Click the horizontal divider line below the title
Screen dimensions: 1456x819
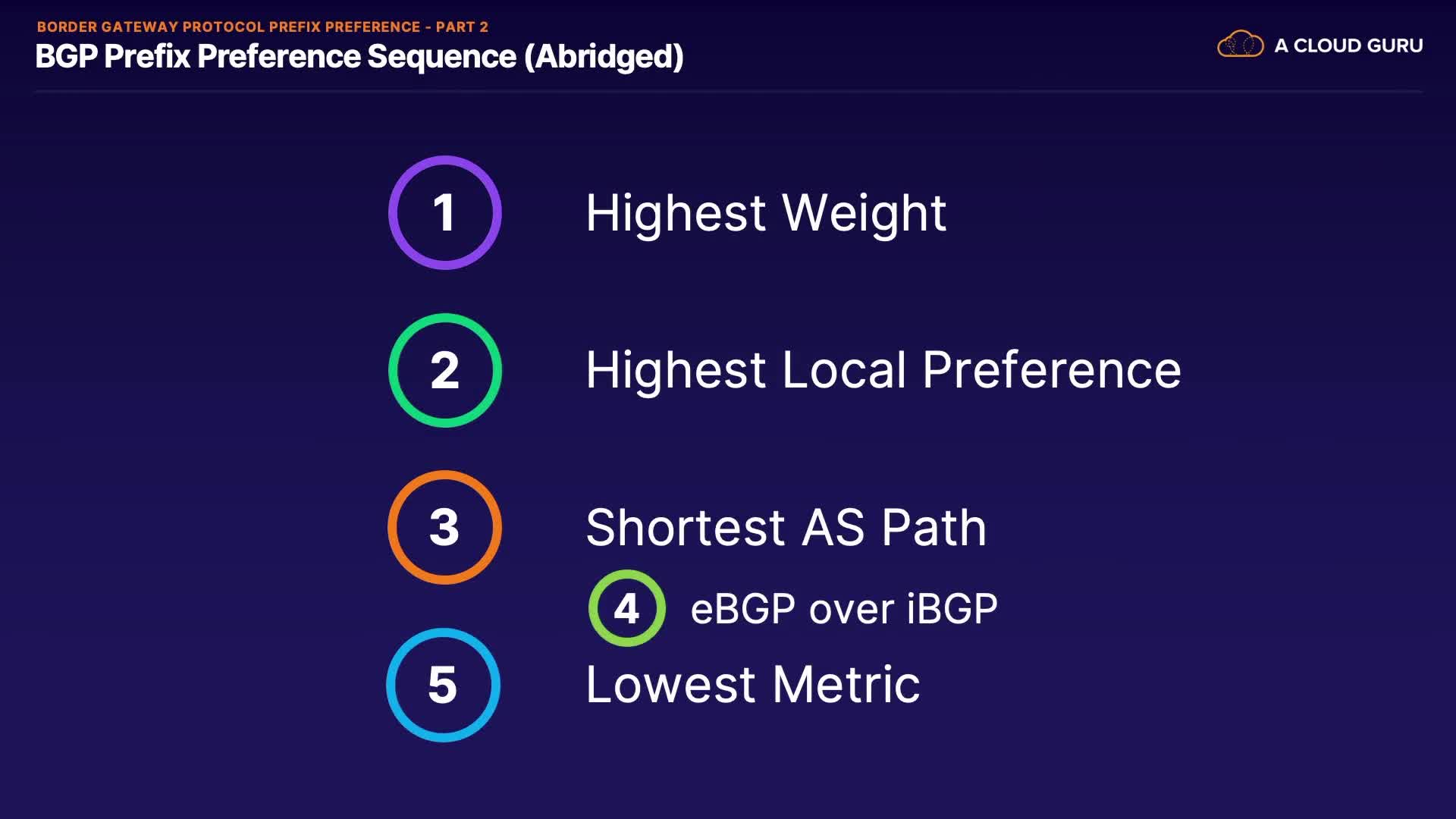pyautogui.click(x=728, y=92)
